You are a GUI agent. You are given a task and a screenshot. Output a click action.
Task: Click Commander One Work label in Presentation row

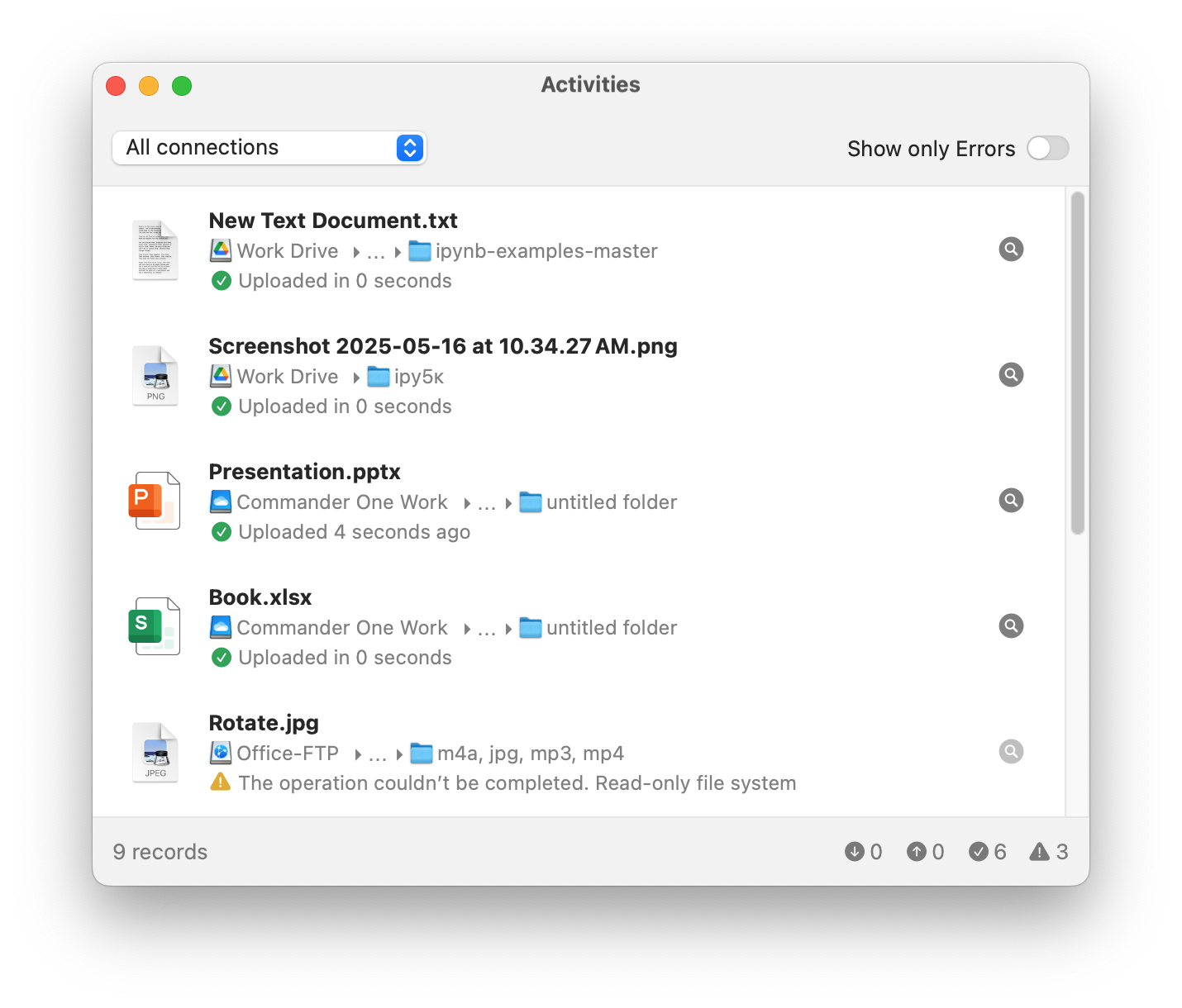tap(342, 502)
